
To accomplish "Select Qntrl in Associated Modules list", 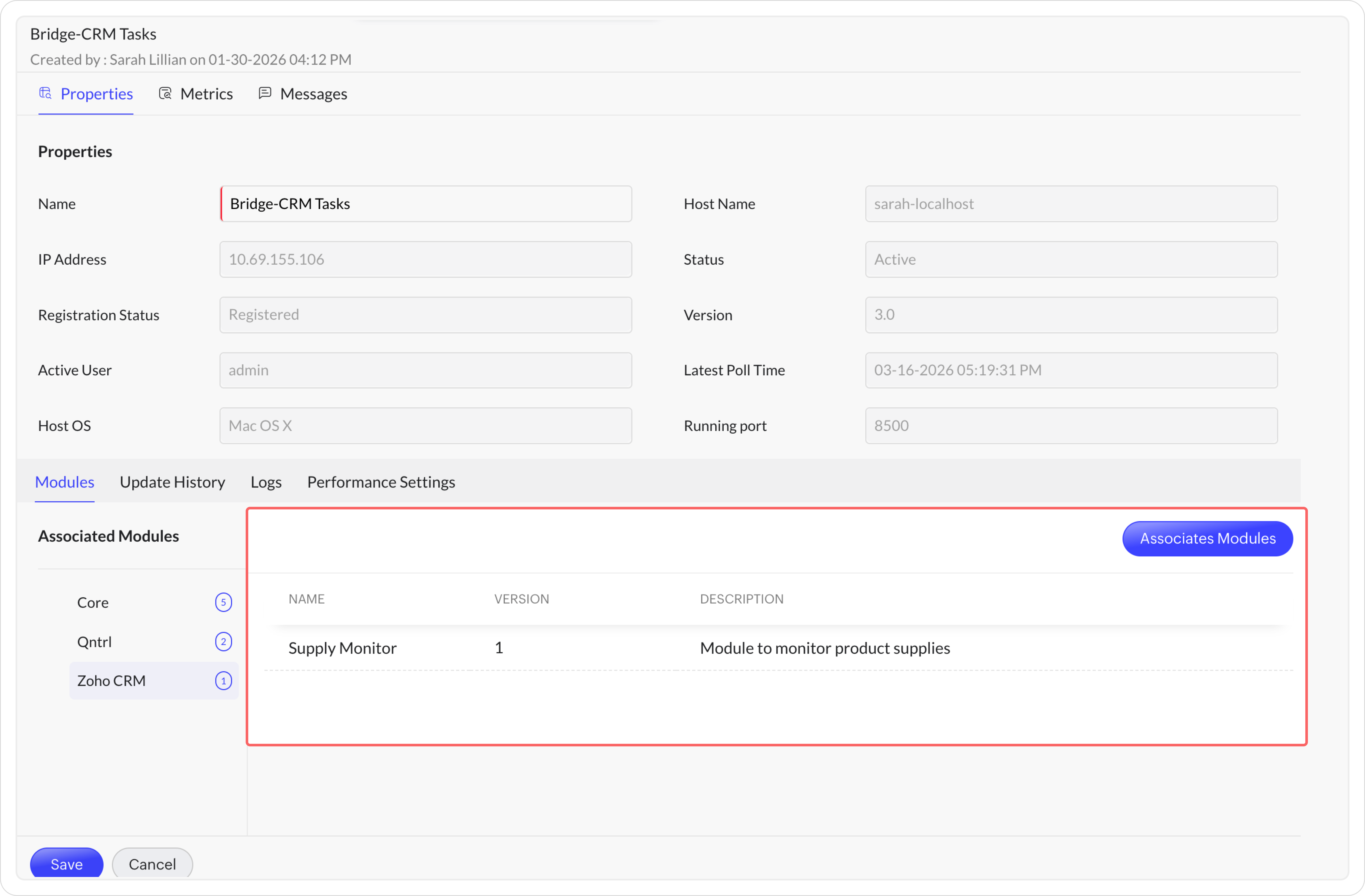I will [x=95, y=641].
